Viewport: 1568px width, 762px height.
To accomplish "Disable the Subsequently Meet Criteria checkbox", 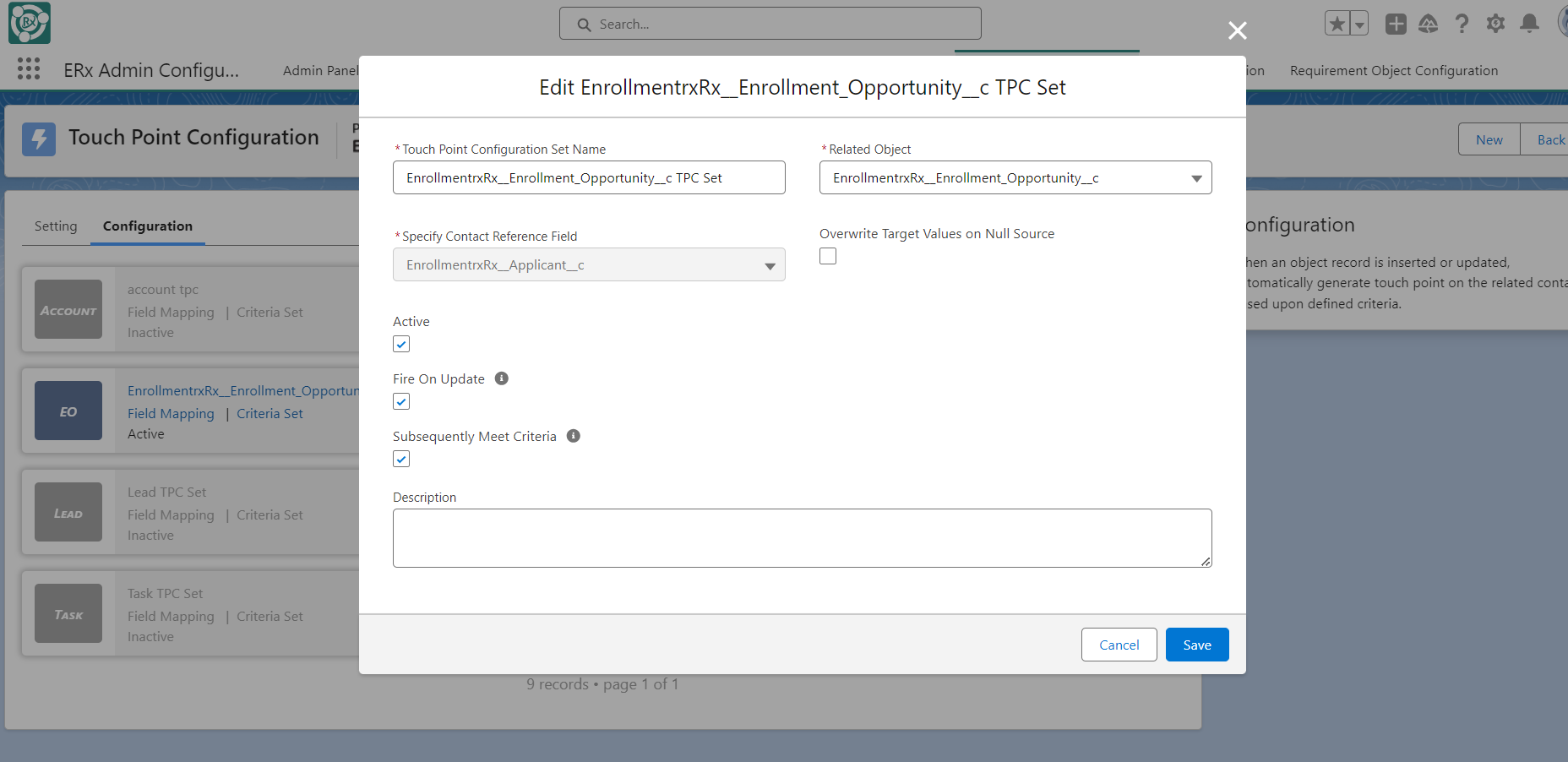I will (x=401, y=459).
